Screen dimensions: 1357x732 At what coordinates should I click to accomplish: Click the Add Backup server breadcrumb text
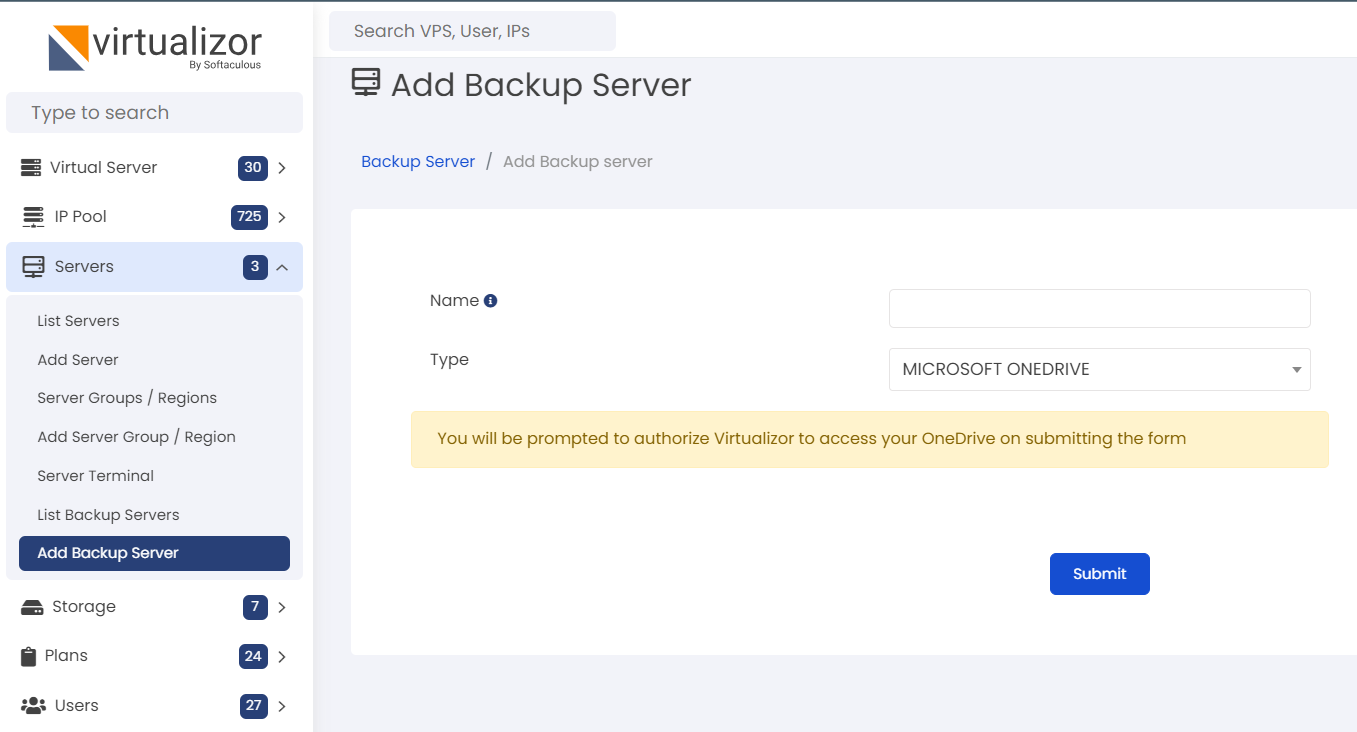578,162
